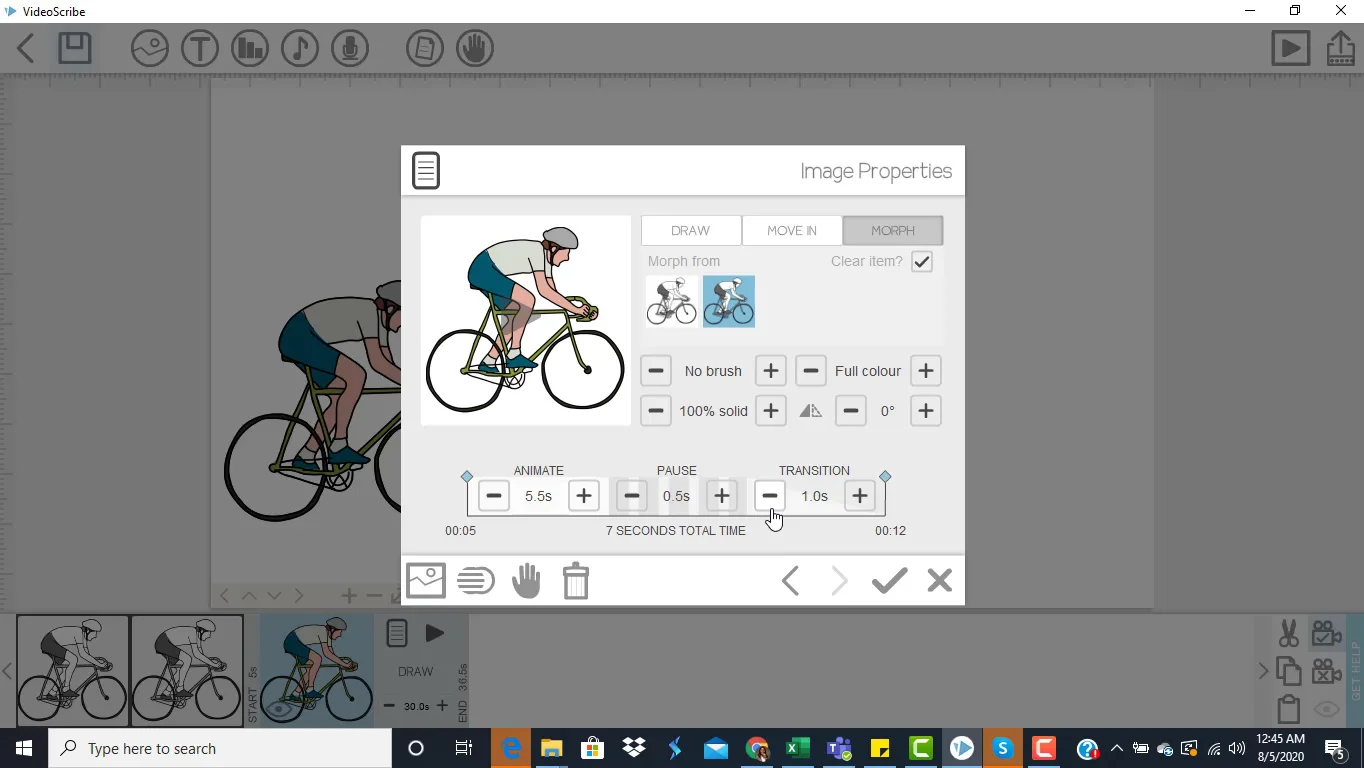Click the flip image icon
The width and height of the screenshot is (1364, 768).
811,411
